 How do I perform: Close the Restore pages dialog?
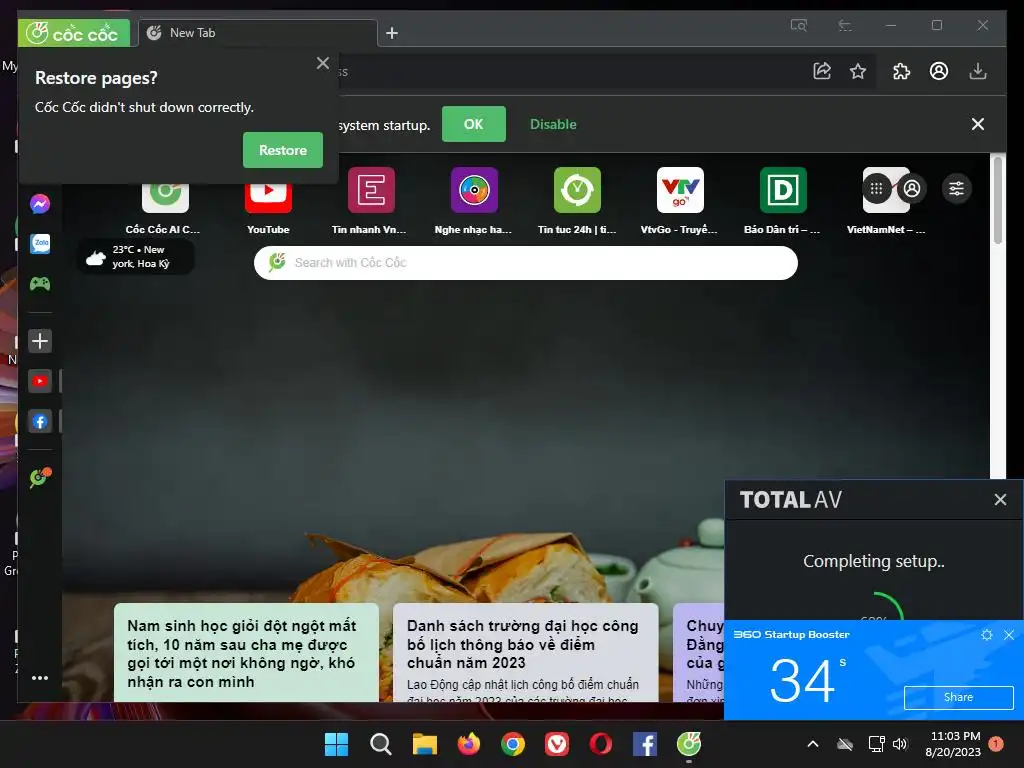(x=323, y=63)
